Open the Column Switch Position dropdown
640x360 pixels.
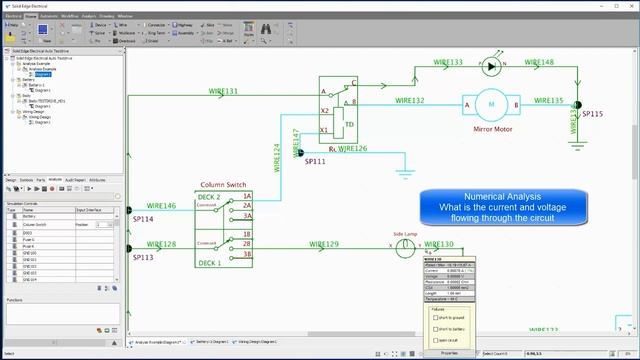pyautogui.click(x=110, y=224)
